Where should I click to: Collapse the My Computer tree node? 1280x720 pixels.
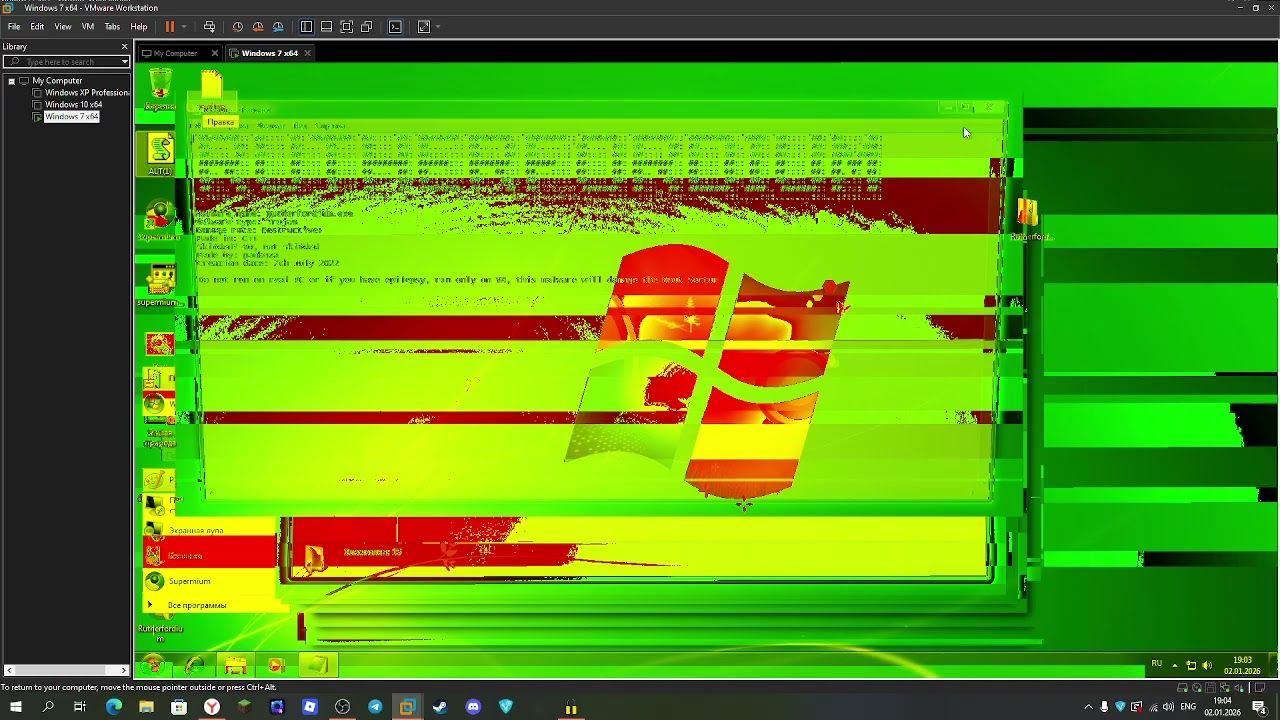11,81
